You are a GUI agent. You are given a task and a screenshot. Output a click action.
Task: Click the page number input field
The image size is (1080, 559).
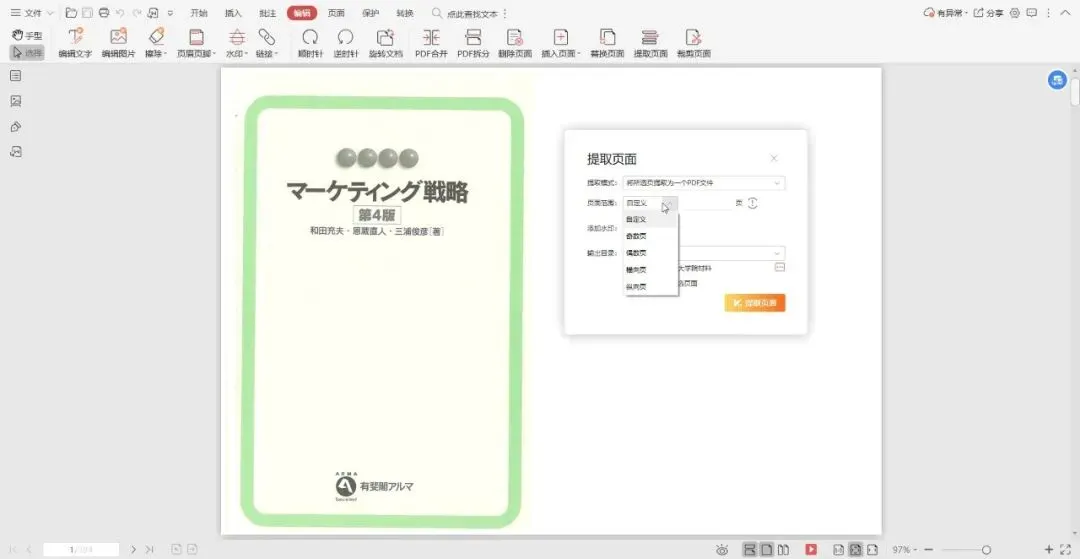81,549
